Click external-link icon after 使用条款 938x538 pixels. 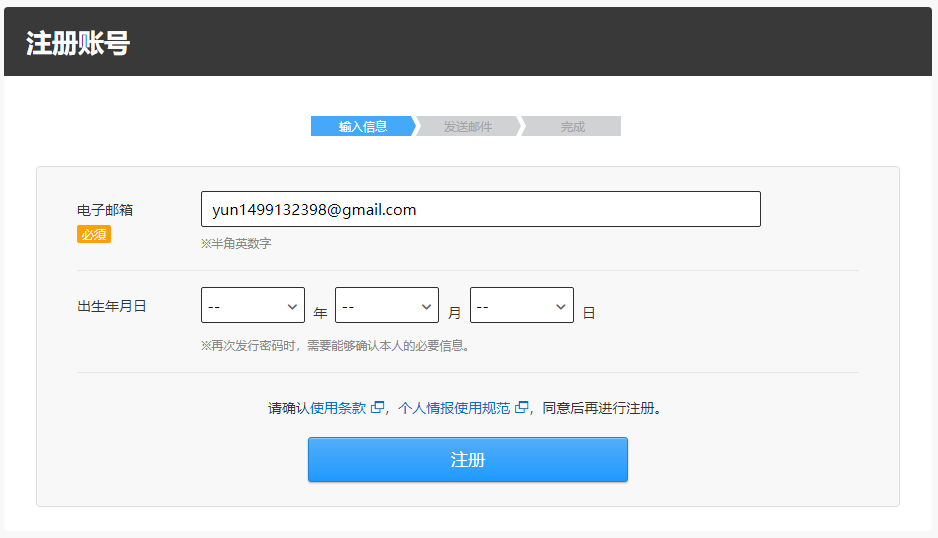click(377, 408)
